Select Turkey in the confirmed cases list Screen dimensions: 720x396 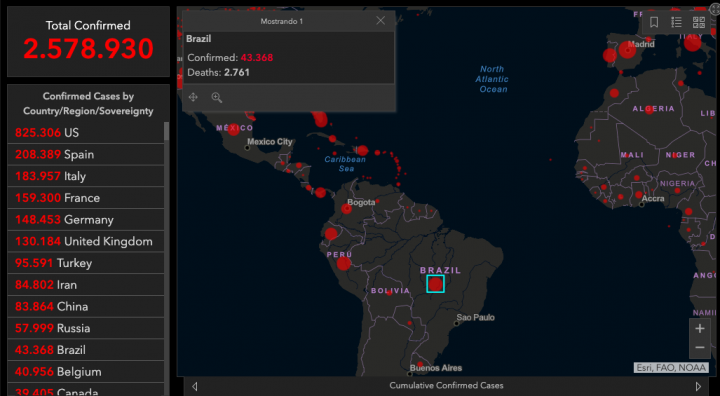86,263
